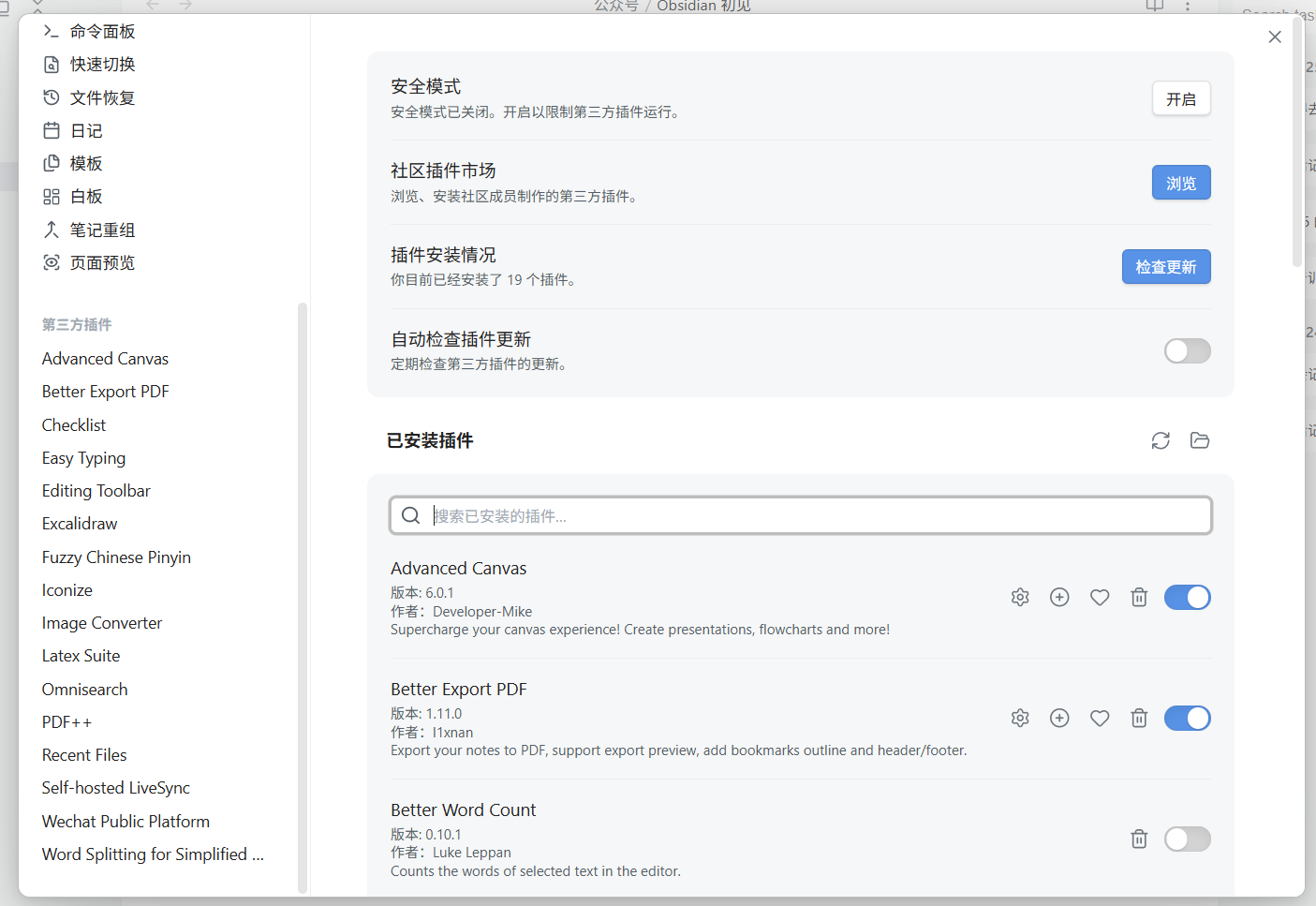Click Advanced Canvas hotkey plus icon
Viewport: 1316px width, 906px height.
1059,597
